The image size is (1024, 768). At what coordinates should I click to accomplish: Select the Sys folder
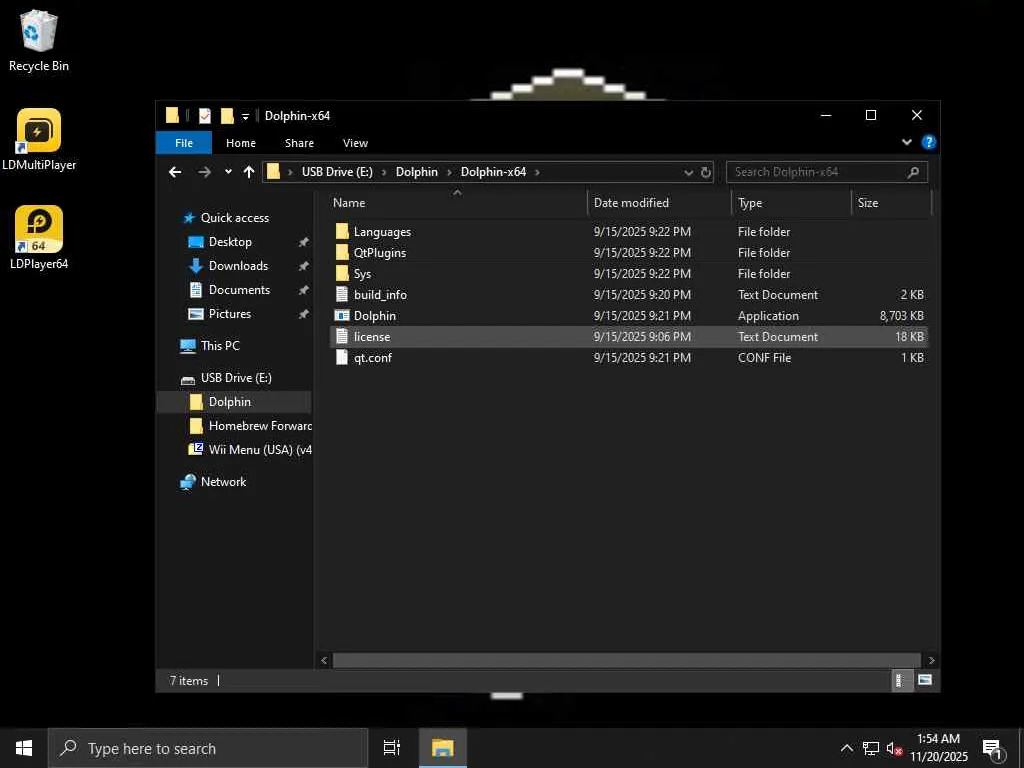629,274
